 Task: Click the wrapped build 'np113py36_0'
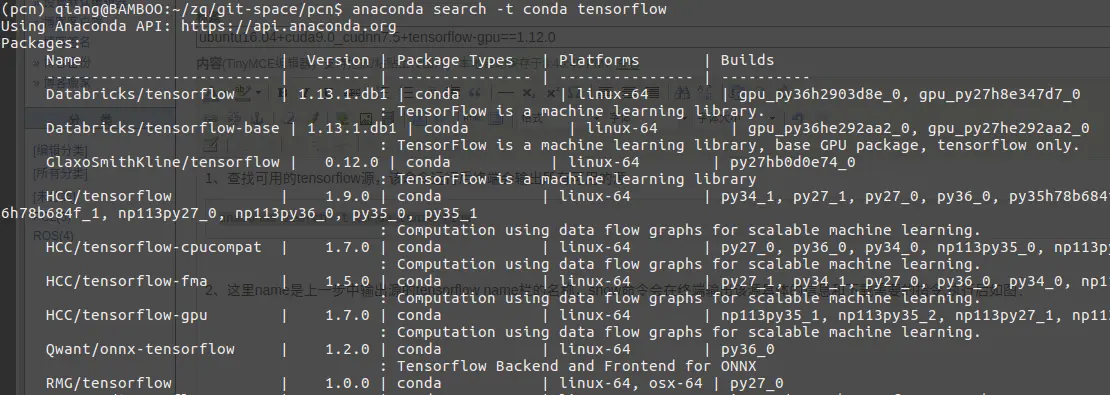pos(285,213)
